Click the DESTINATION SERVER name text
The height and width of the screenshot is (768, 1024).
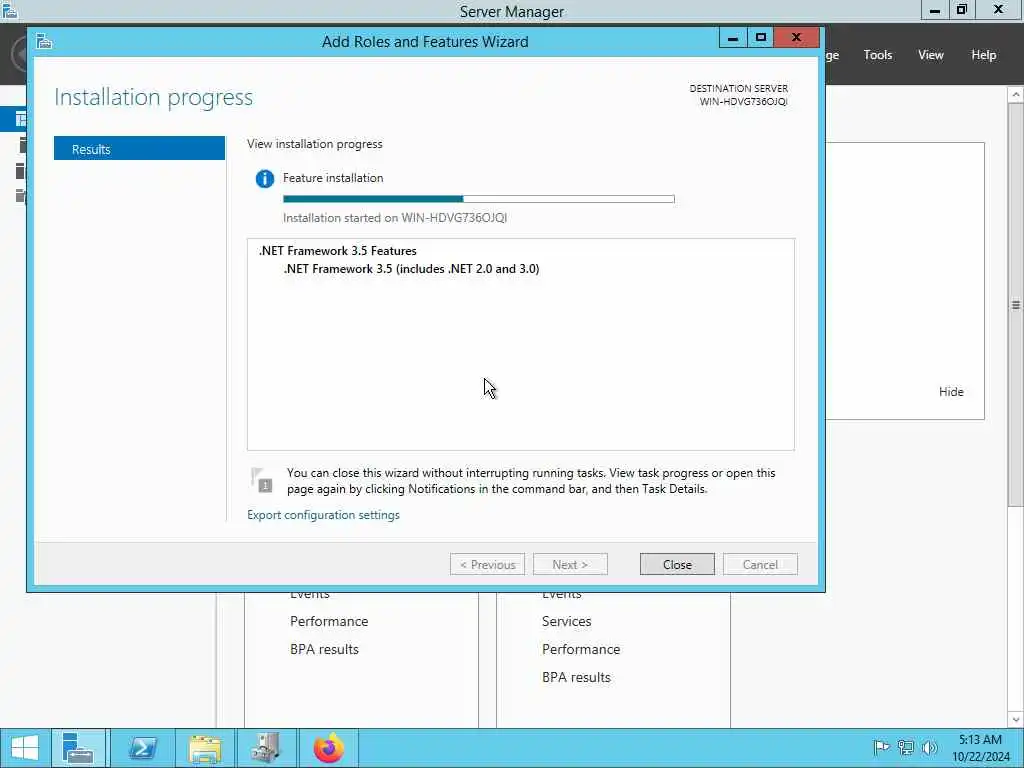pyautogui.click(x=743, y=102)
